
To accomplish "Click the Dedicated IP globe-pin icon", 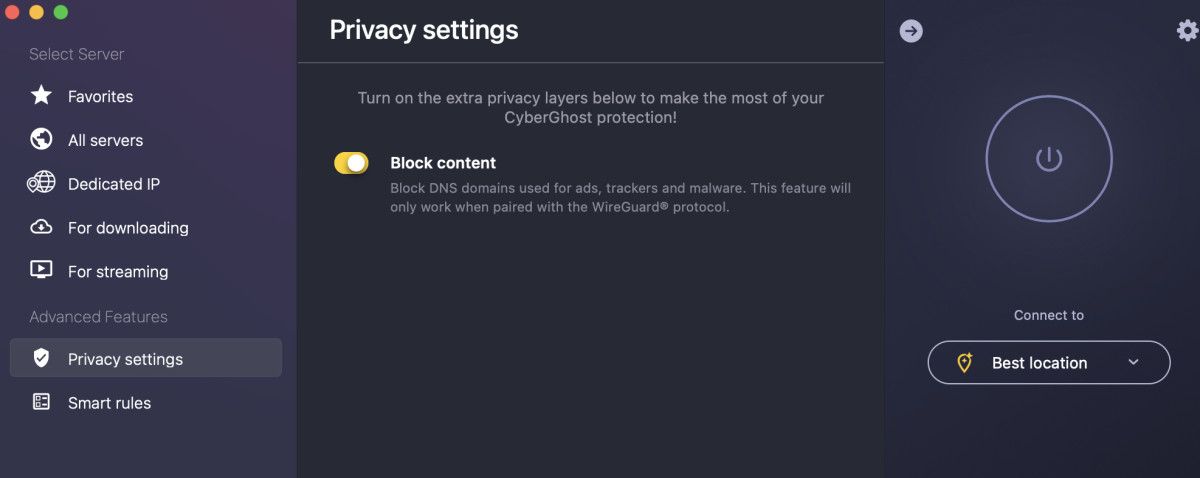I will point(41,183).
